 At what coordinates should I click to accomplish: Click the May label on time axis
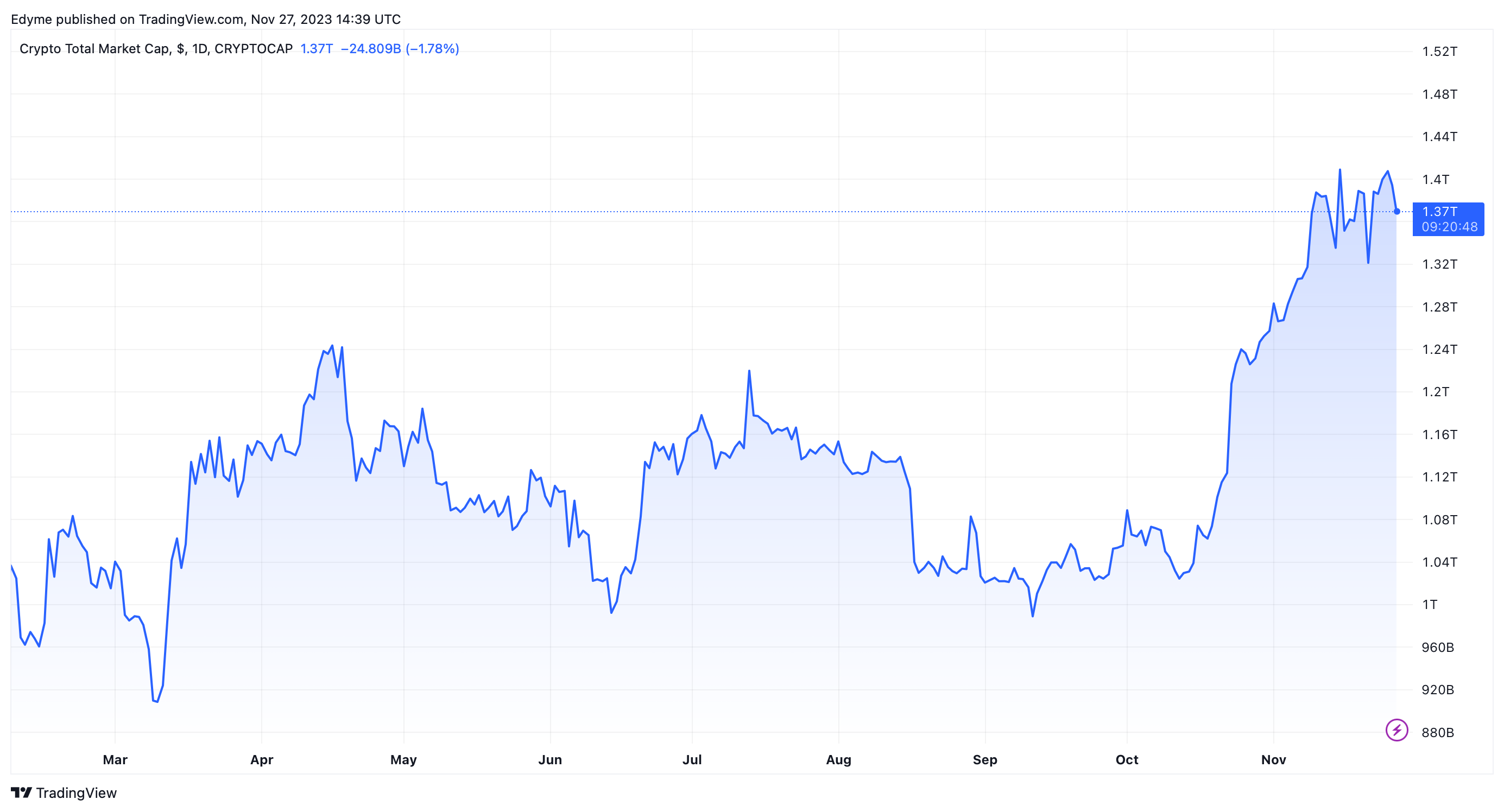403,759
